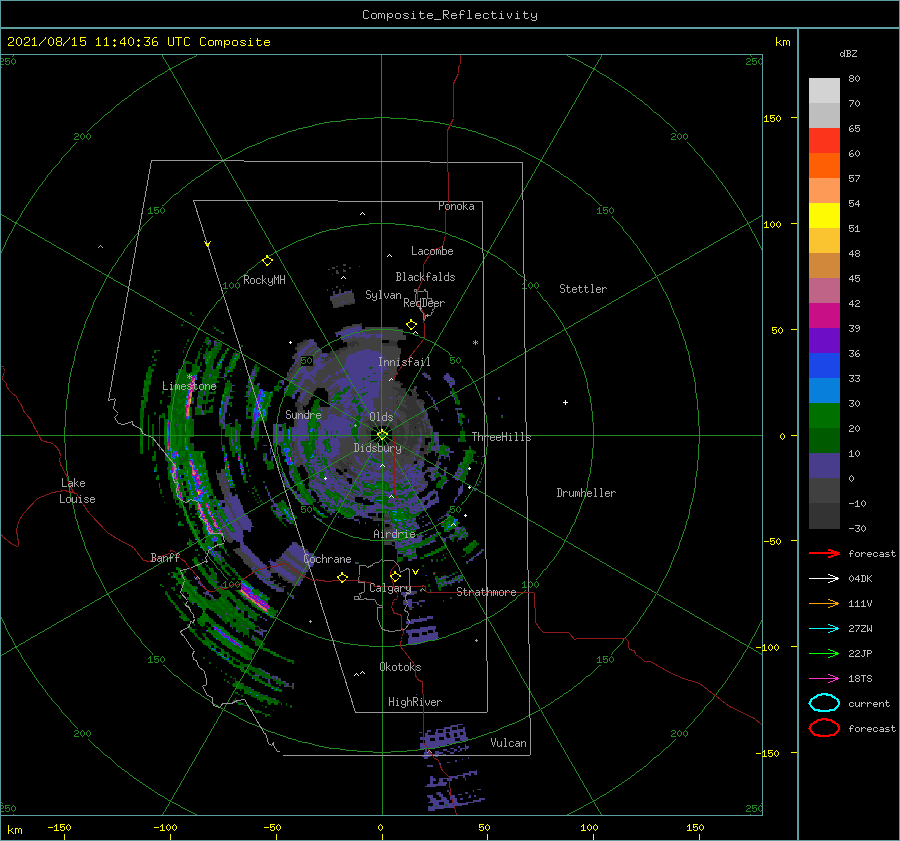Click the Olds label
The width and height of the screenshot is (900, 841).
click(381, 417)
